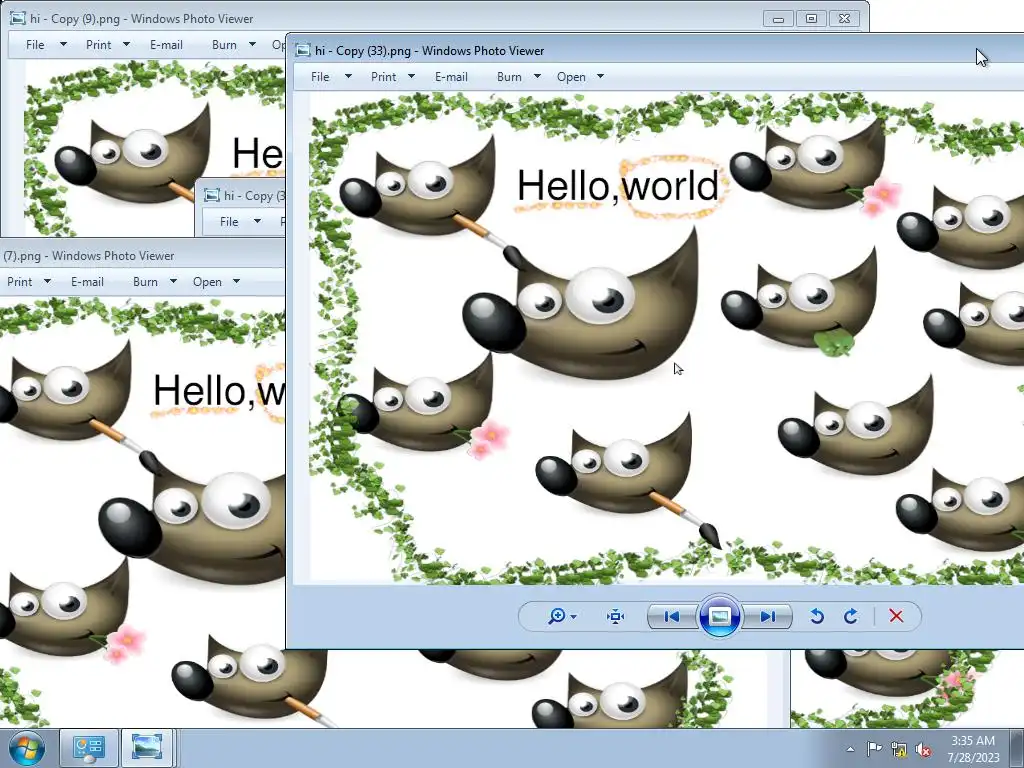Expand the Print dropdown arrow in Copy (33) window
The image size is (1024, 768).
(411, 76)
